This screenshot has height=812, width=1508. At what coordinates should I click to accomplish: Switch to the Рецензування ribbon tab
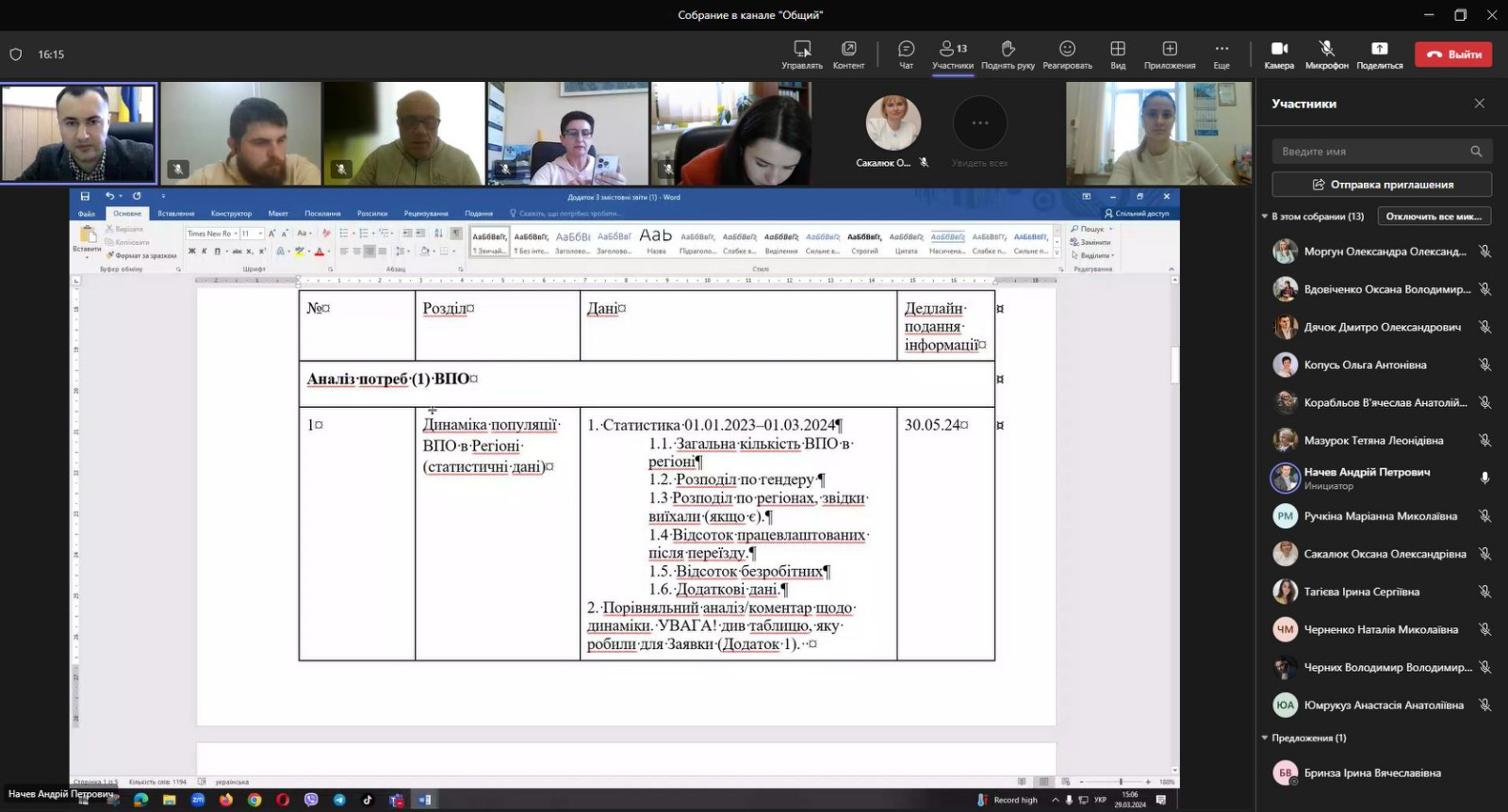[426, 214]
